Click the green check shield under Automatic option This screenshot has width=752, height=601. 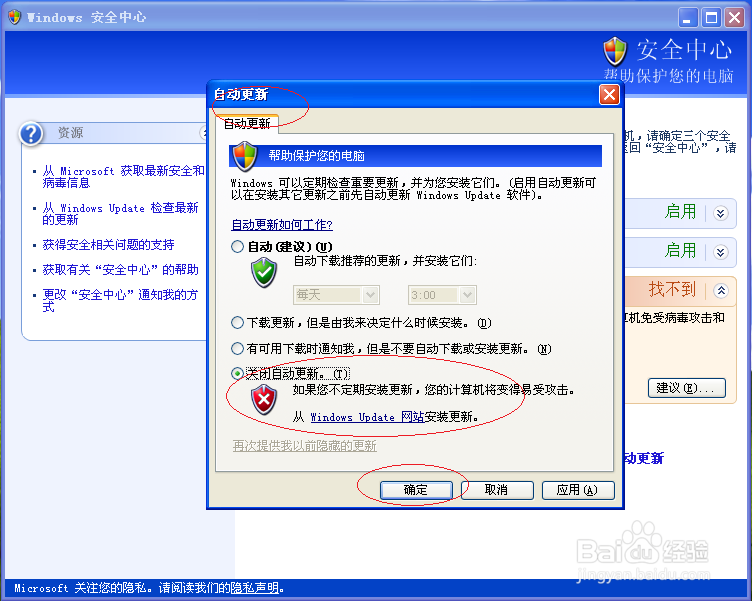coord(264,272)
